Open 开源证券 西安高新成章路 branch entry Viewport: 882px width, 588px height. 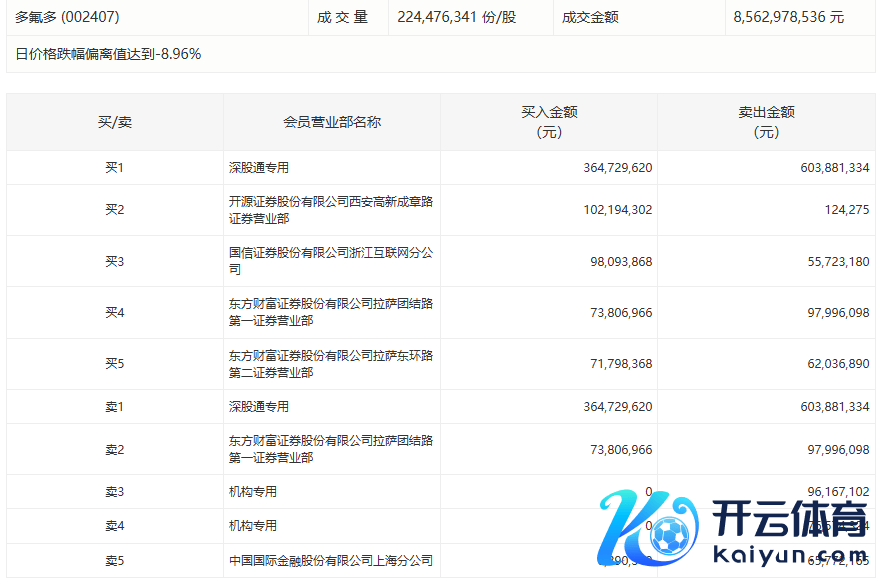pyautogui.click(x=330, y=210)
